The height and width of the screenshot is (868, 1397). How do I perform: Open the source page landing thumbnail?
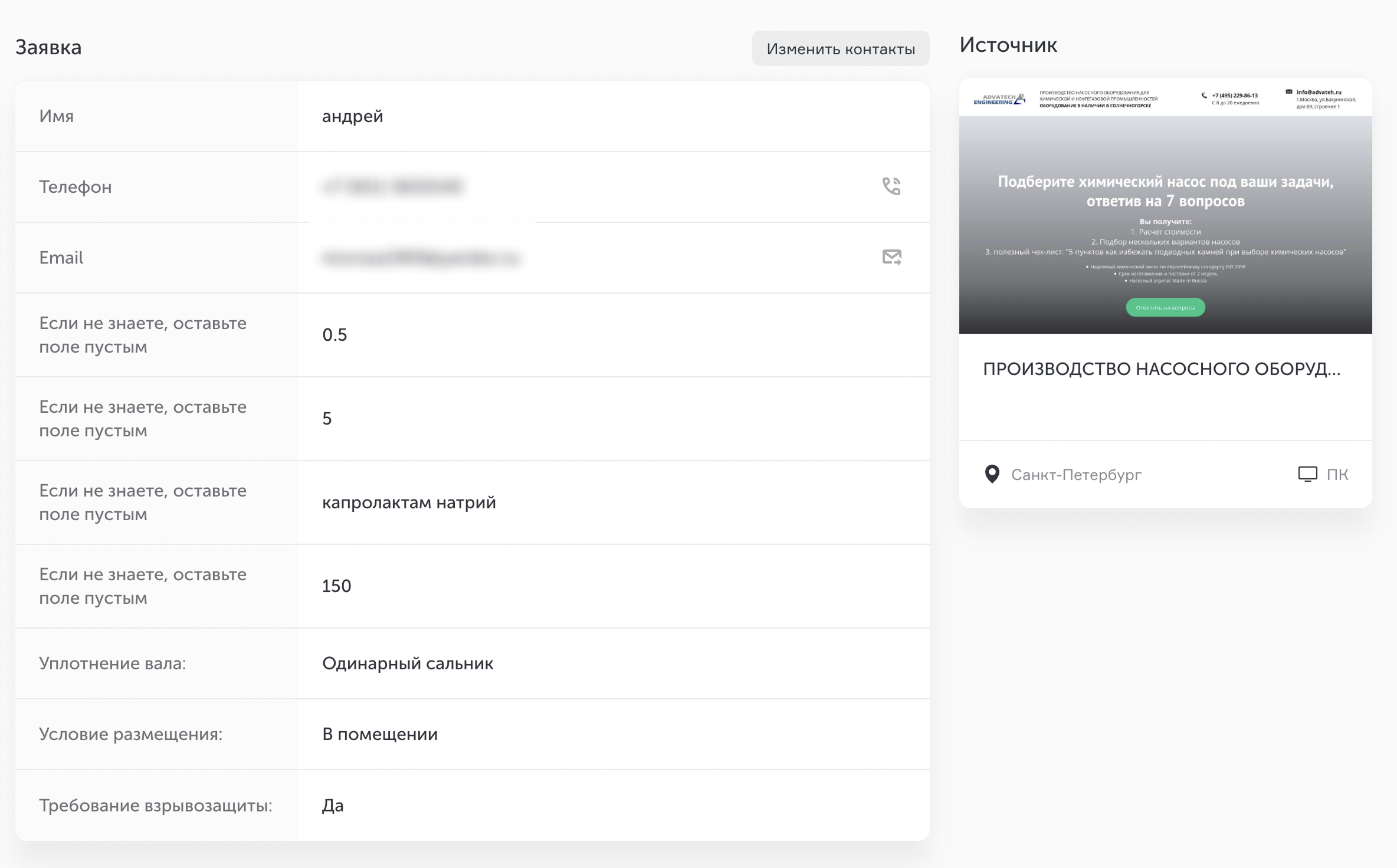[x=1165, y=206]
